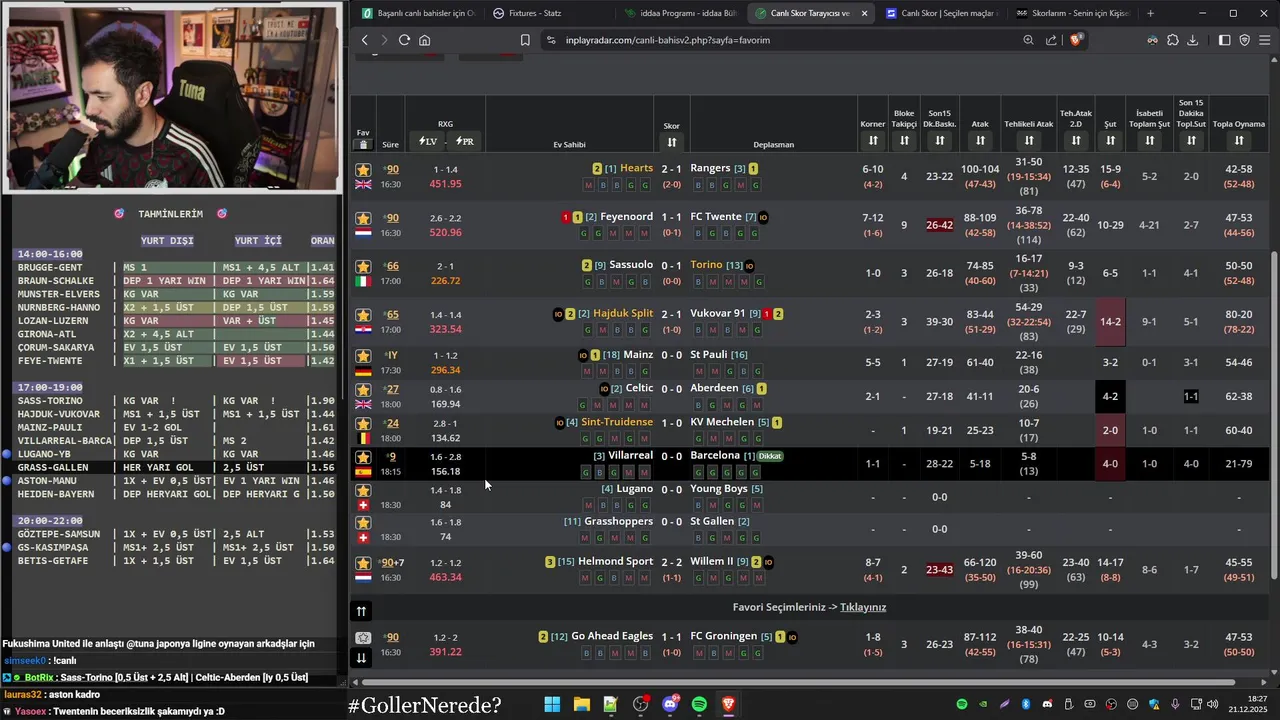Open Brave VPN shield icon in toolbar
1280x720 pixels.
pos(1245,40)
